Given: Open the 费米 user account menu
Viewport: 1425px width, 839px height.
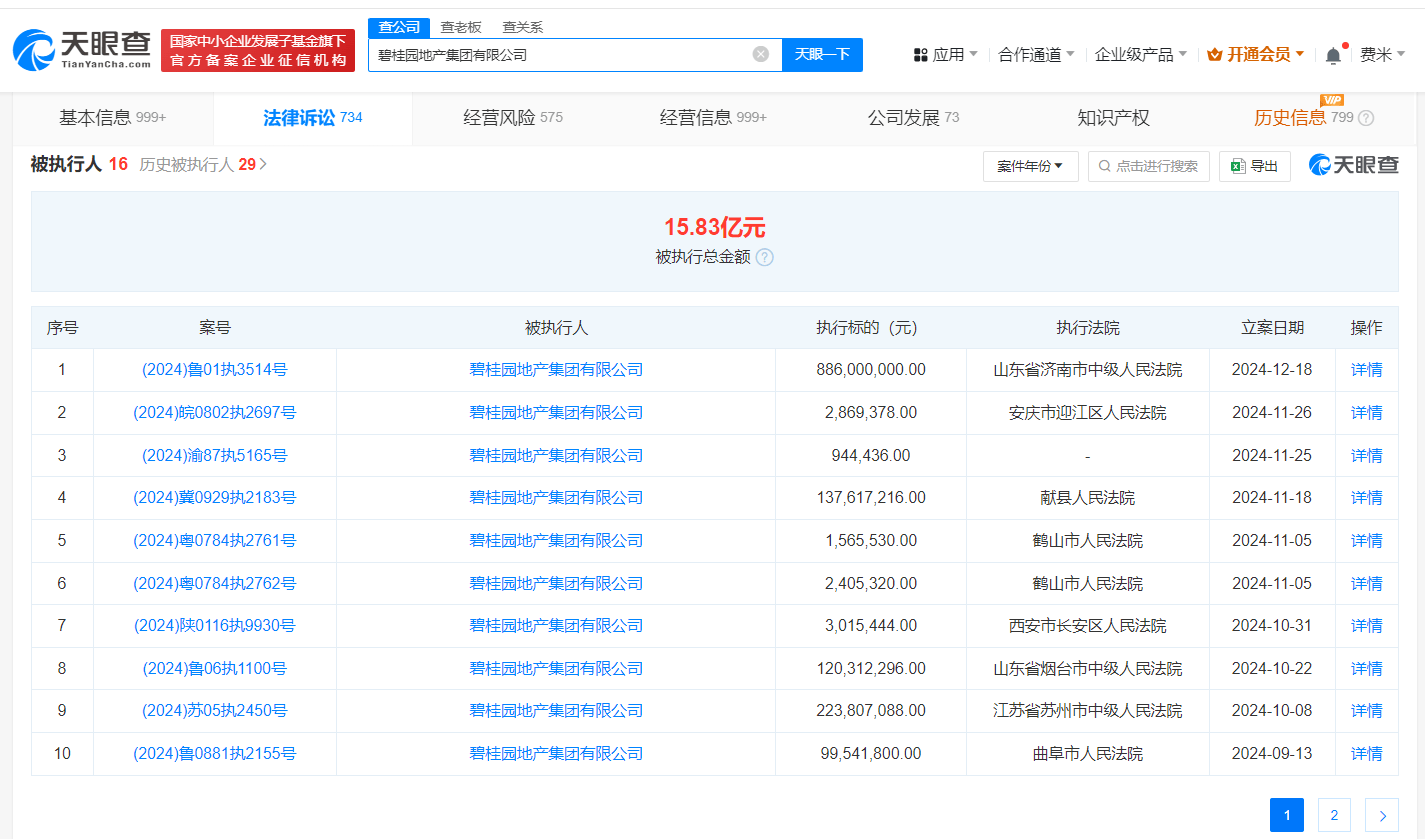Looking at the screenshot, I should [x=1382, y=54].
